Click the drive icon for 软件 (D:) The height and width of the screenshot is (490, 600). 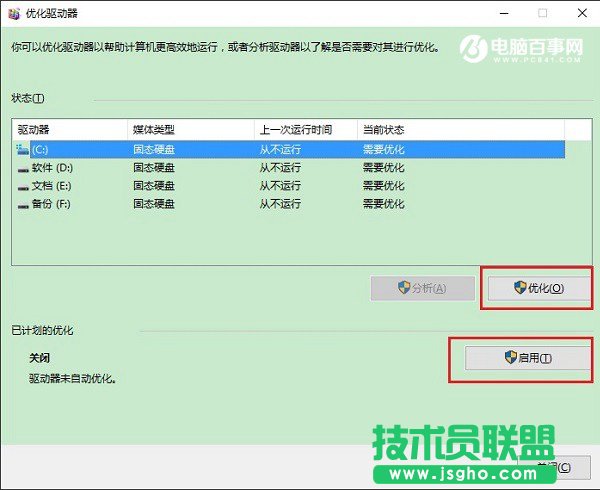[x=23, y=169]
